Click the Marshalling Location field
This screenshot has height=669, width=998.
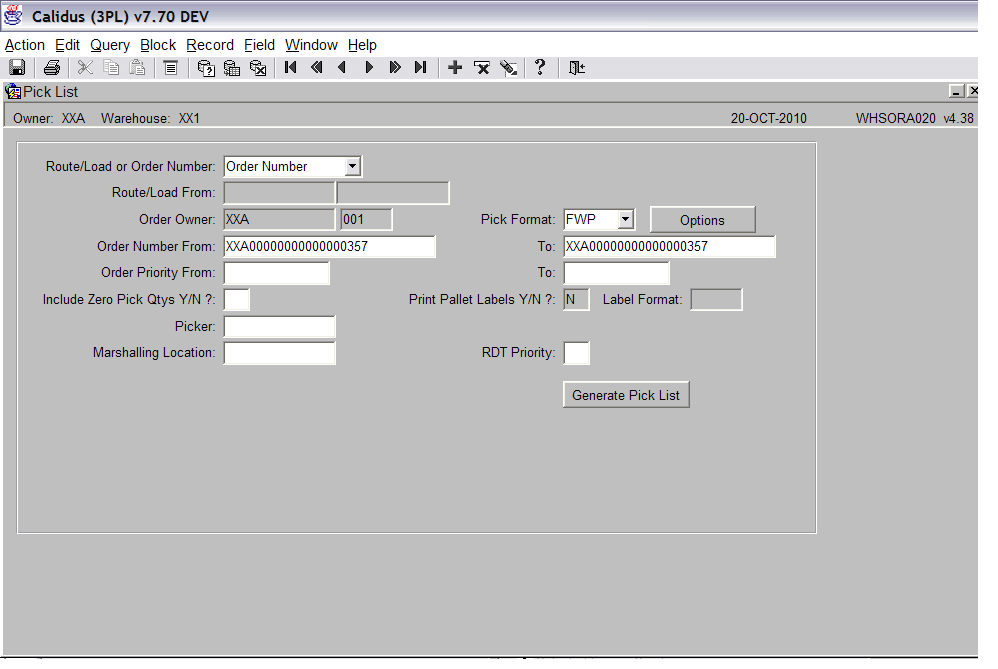coord(279,353)
